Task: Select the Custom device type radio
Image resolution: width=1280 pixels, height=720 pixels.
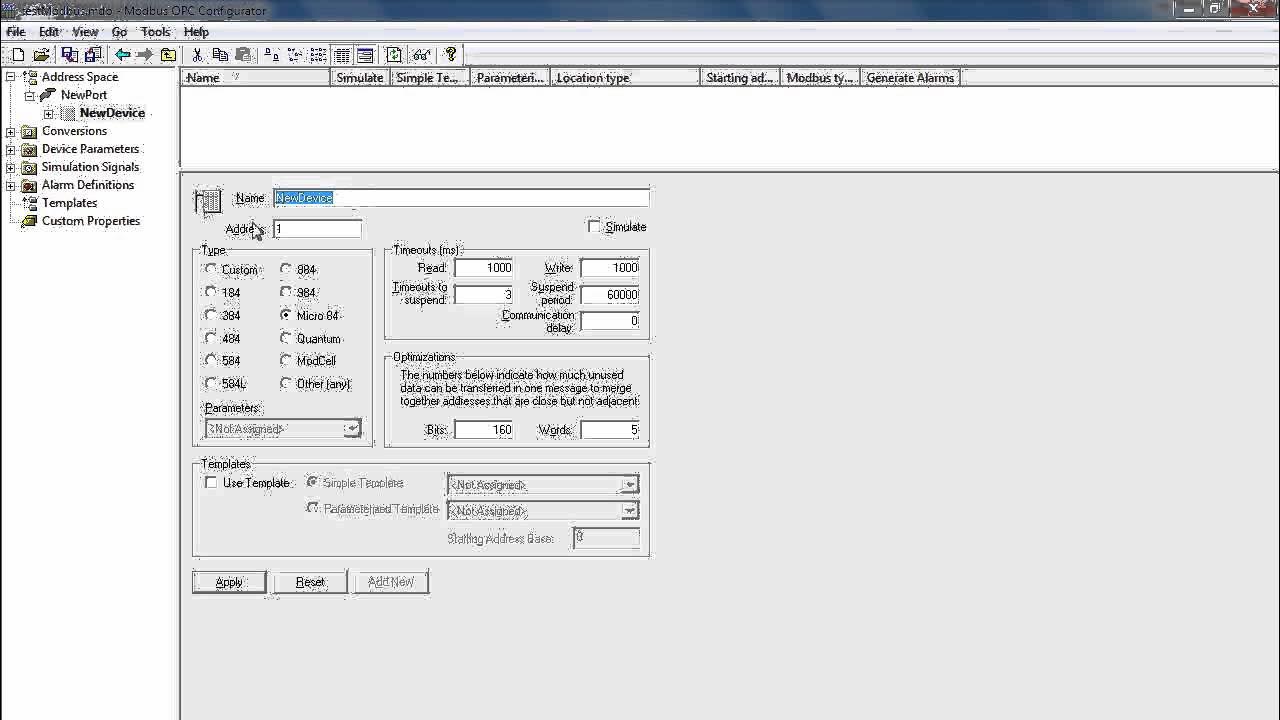Action: point(210,269)
